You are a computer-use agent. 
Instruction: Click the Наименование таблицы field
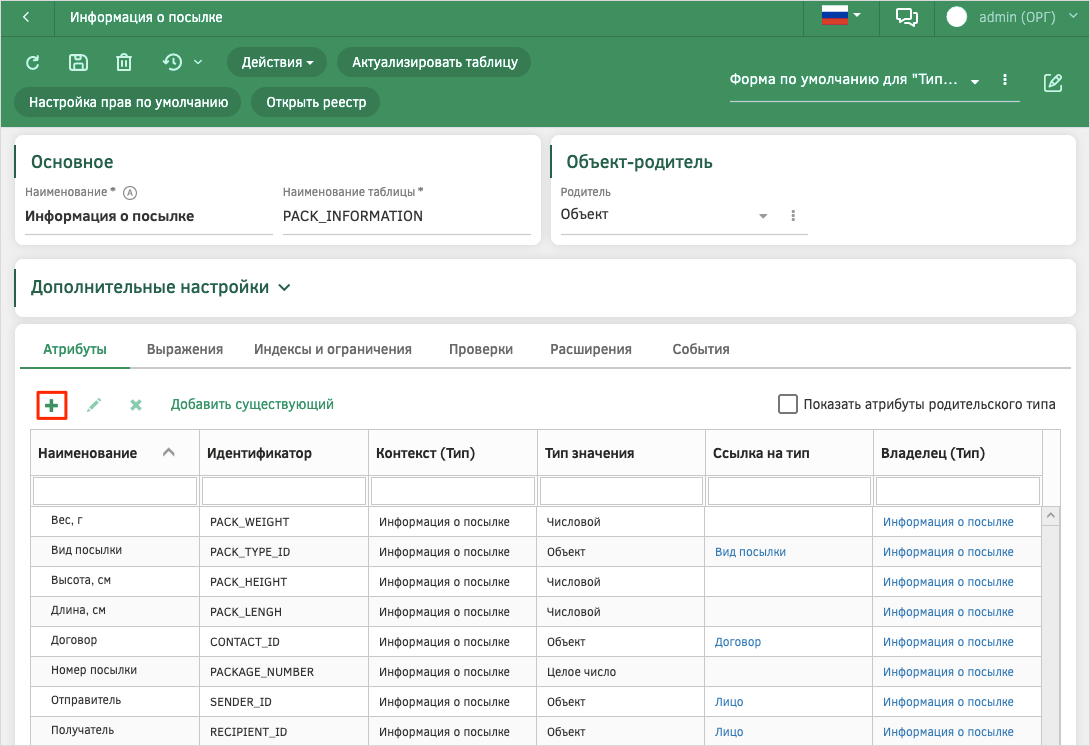[407, 216]
